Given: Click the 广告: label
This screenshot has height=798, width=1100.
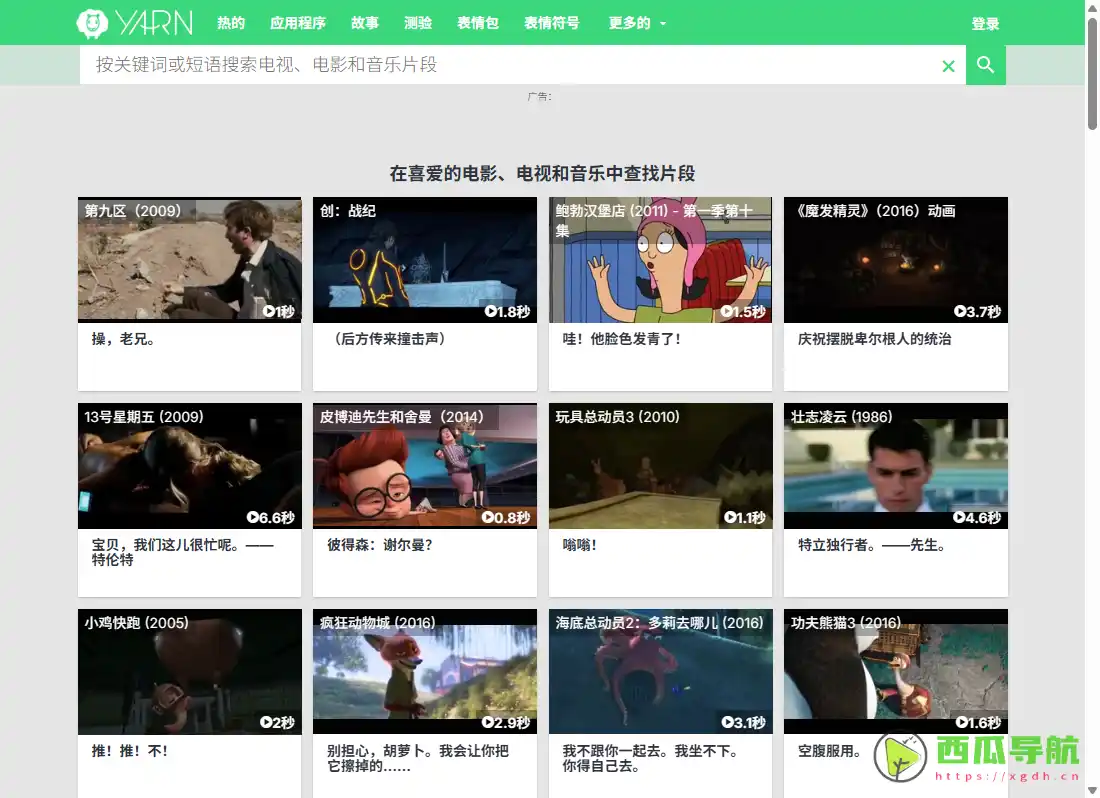Looking at the screenshot, I should click(539, 97).
